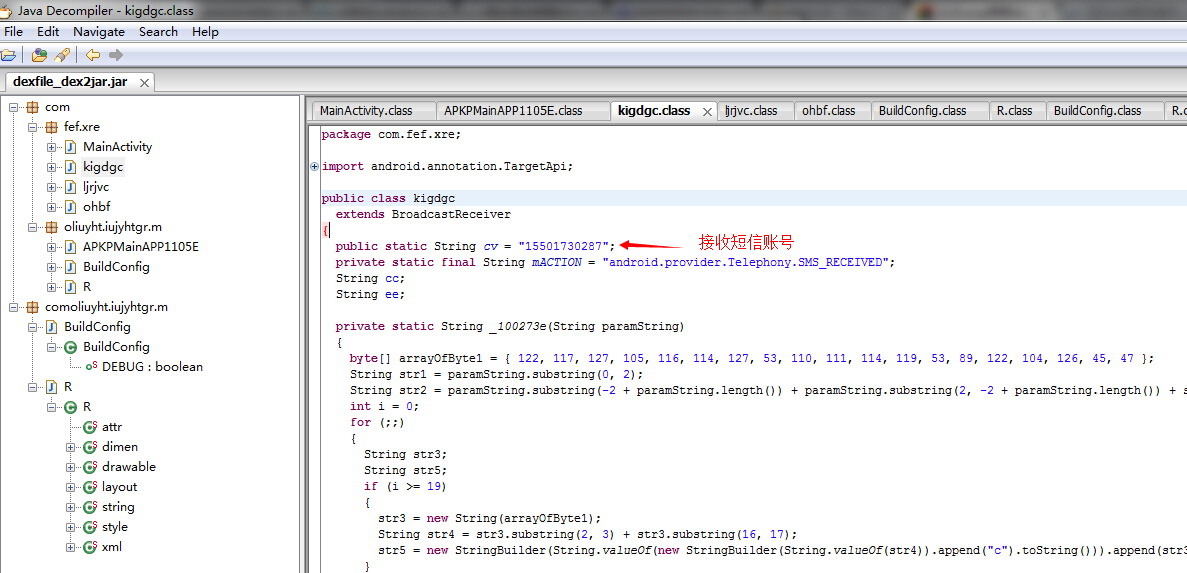Image resolution: width=1187 pixels, height=573 pixels.
Task: Expand the dimen class node
Action: [70, 447]
